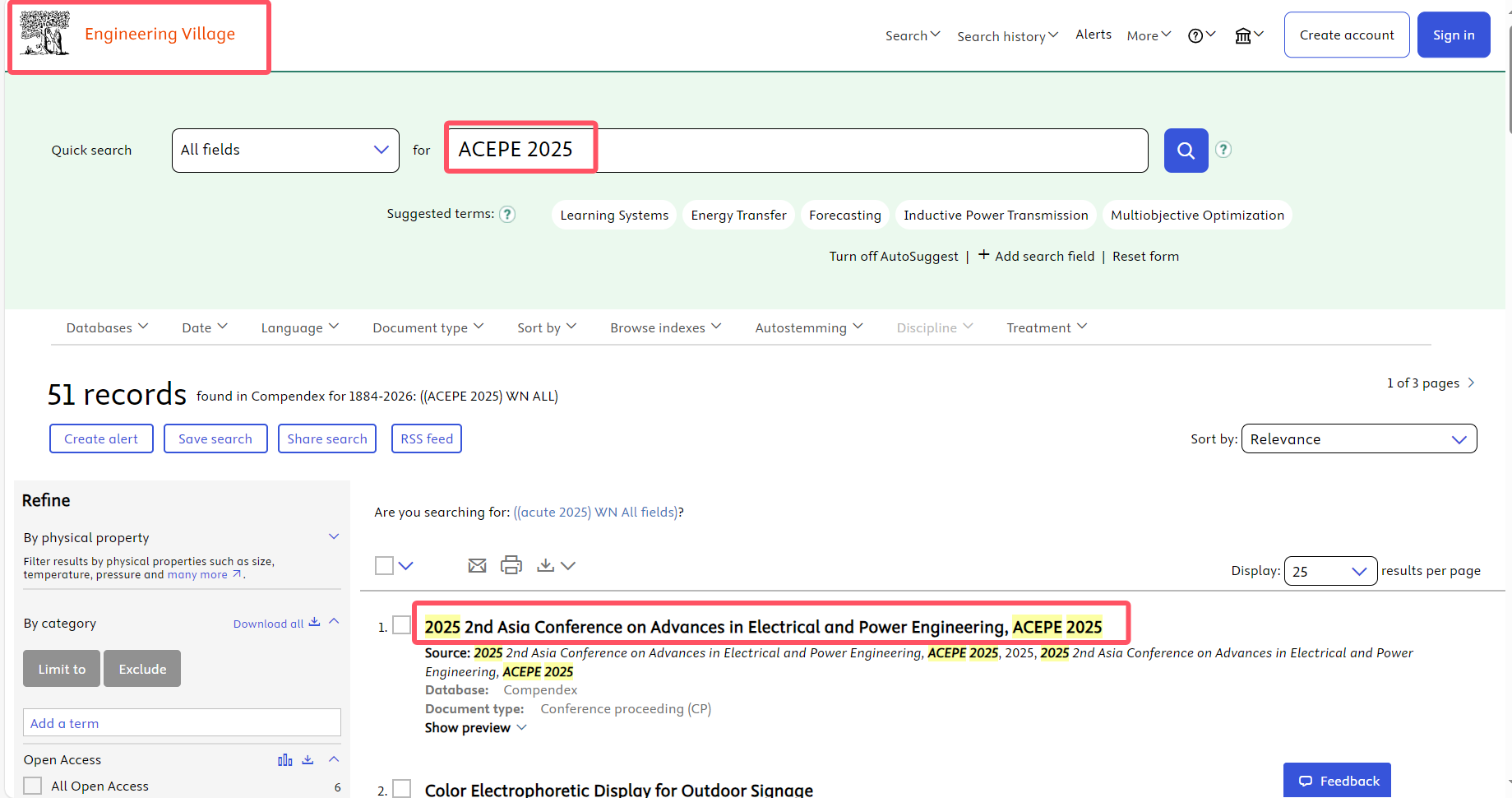Screen dimensions: 1512x798
Task: Open the More menu in header
Action: coord(1149,35)
